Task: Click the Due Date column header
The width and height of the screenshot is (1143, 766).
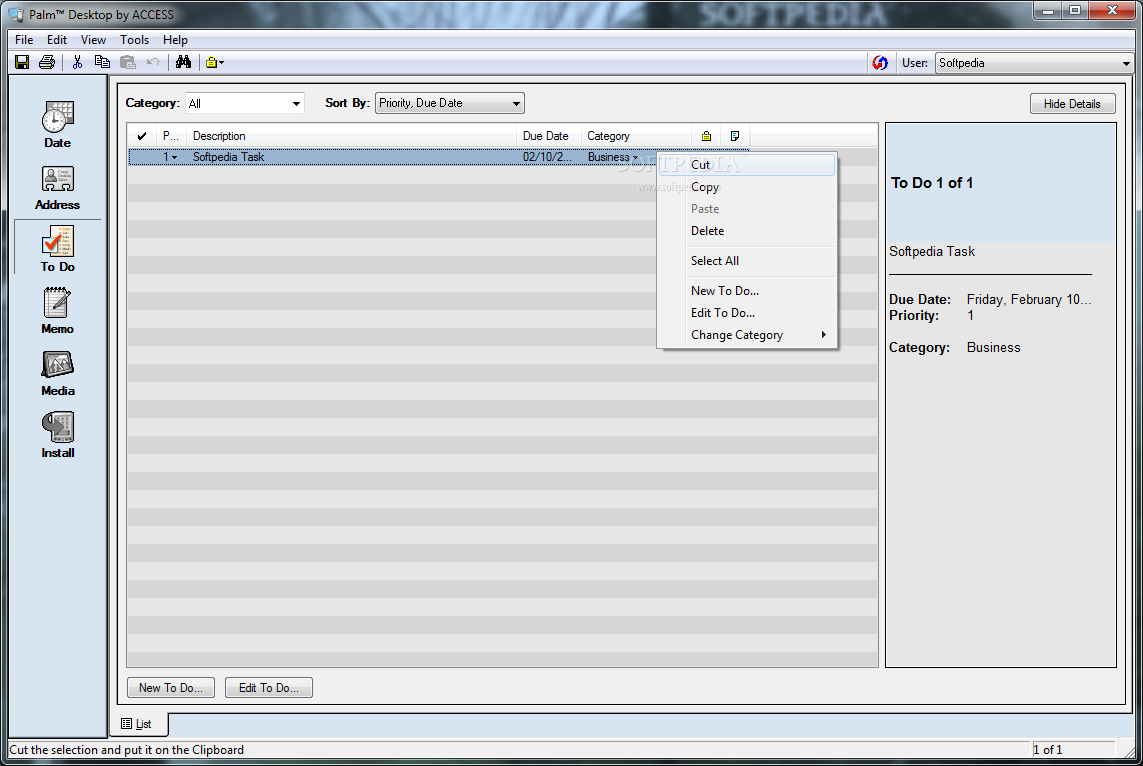Action: tap(549, 136)
